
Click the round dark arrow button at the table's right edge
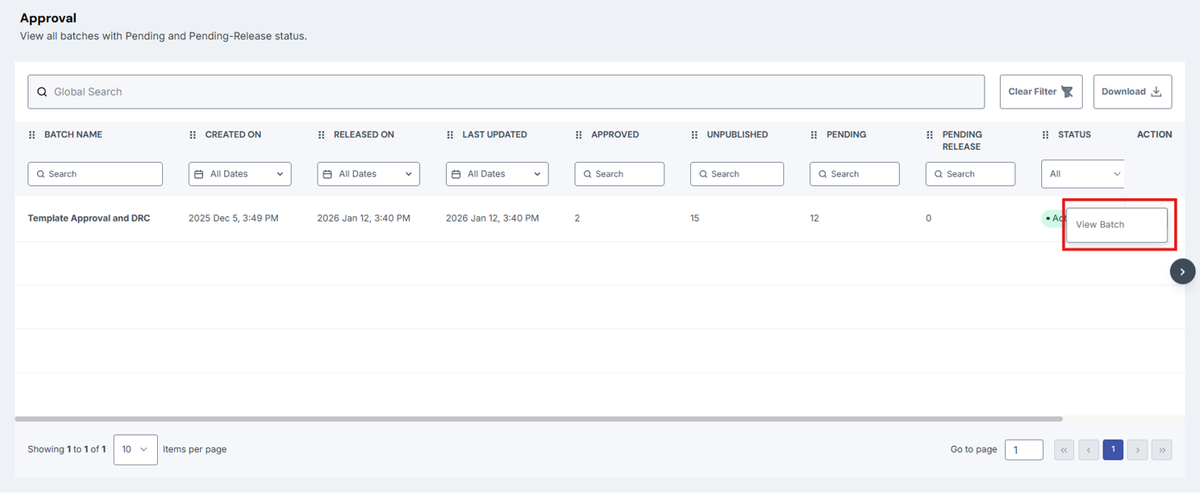pyautogui.click(x=1183, y=271)
